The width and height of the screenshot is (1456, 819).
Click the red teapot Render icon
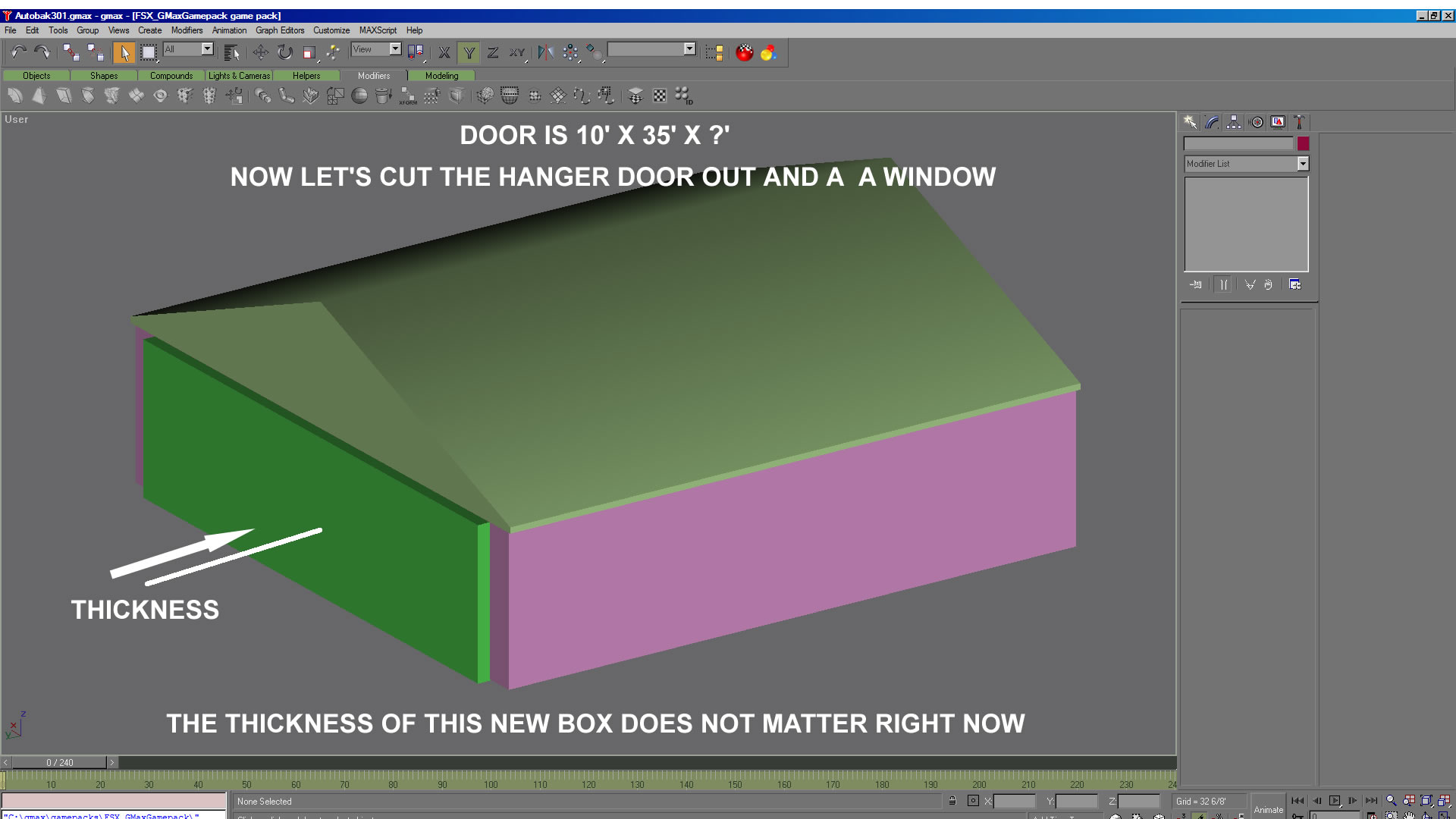click(745, 52)
